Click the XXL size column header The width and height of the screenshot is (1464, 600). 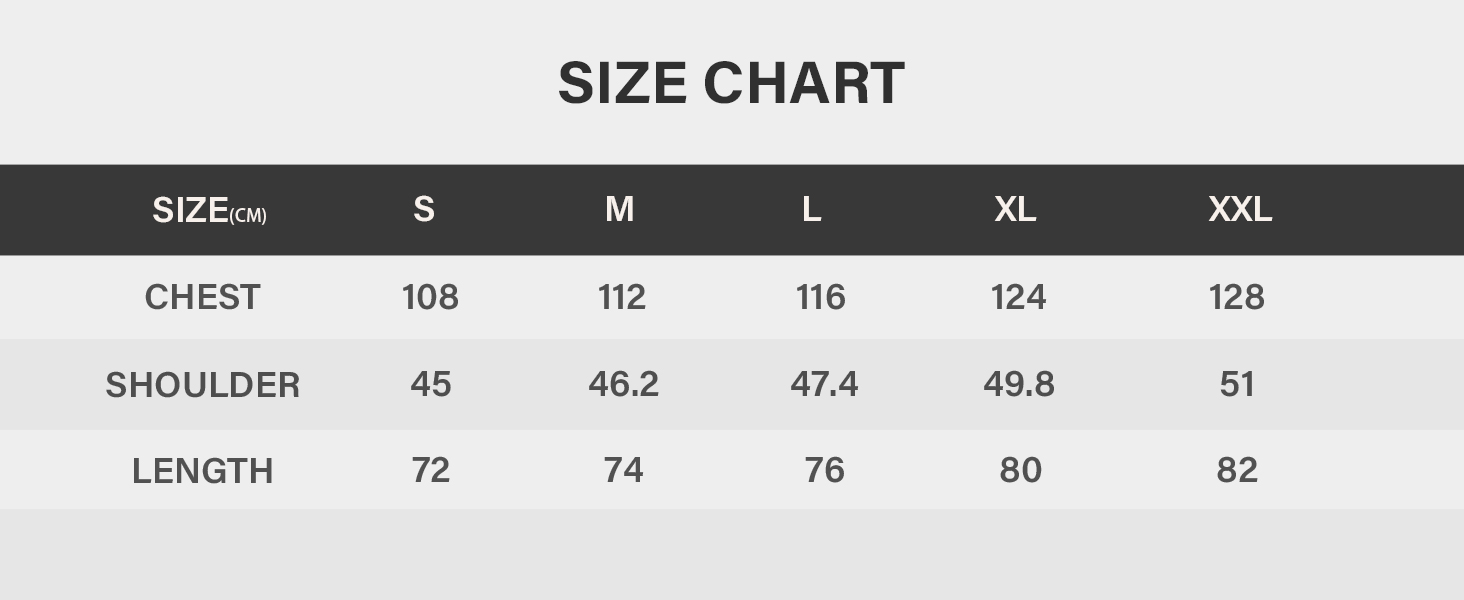[1240, 210]
